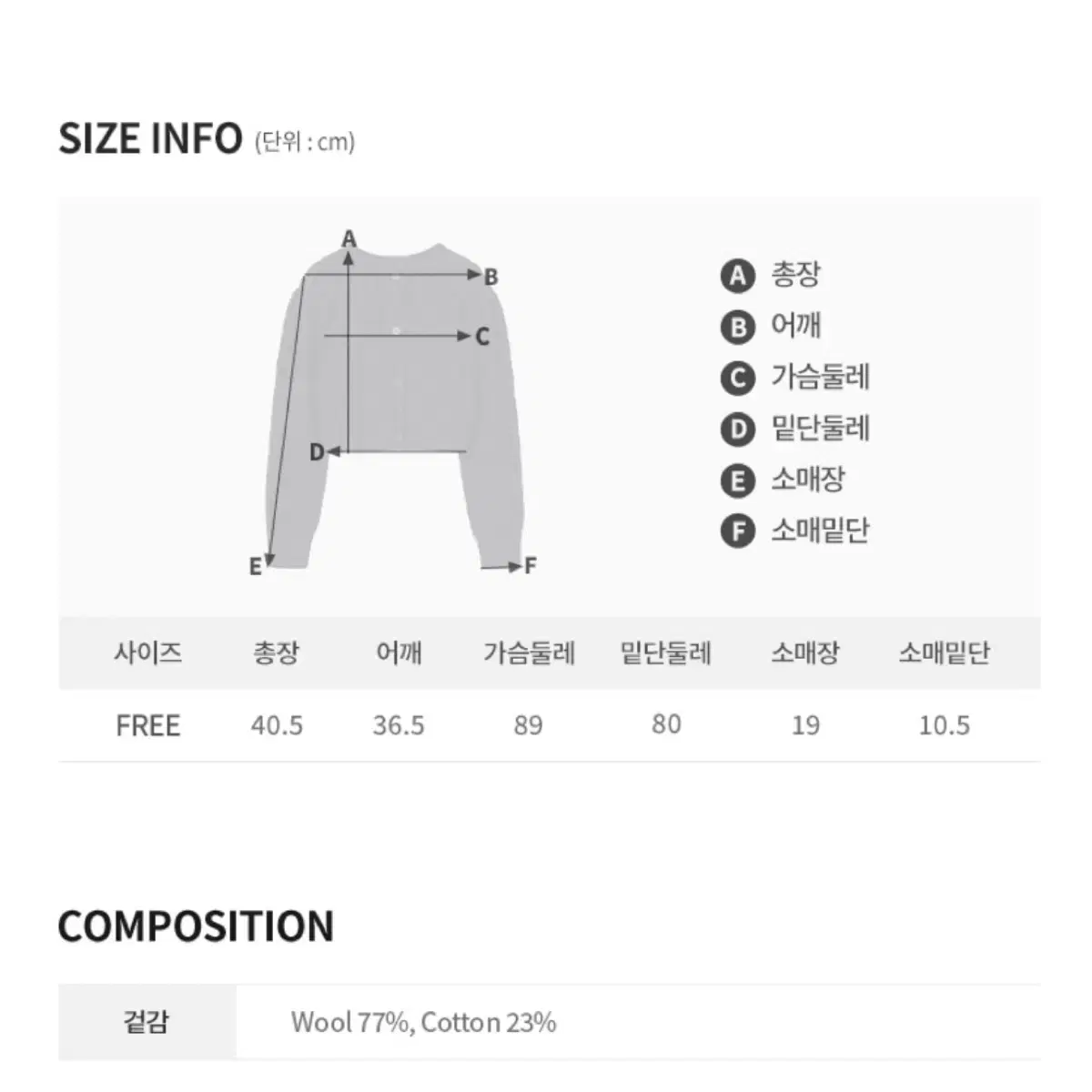Click the arrow label B on diagram
Screen dimensions: 1092x1092
(x=490, y=277)
